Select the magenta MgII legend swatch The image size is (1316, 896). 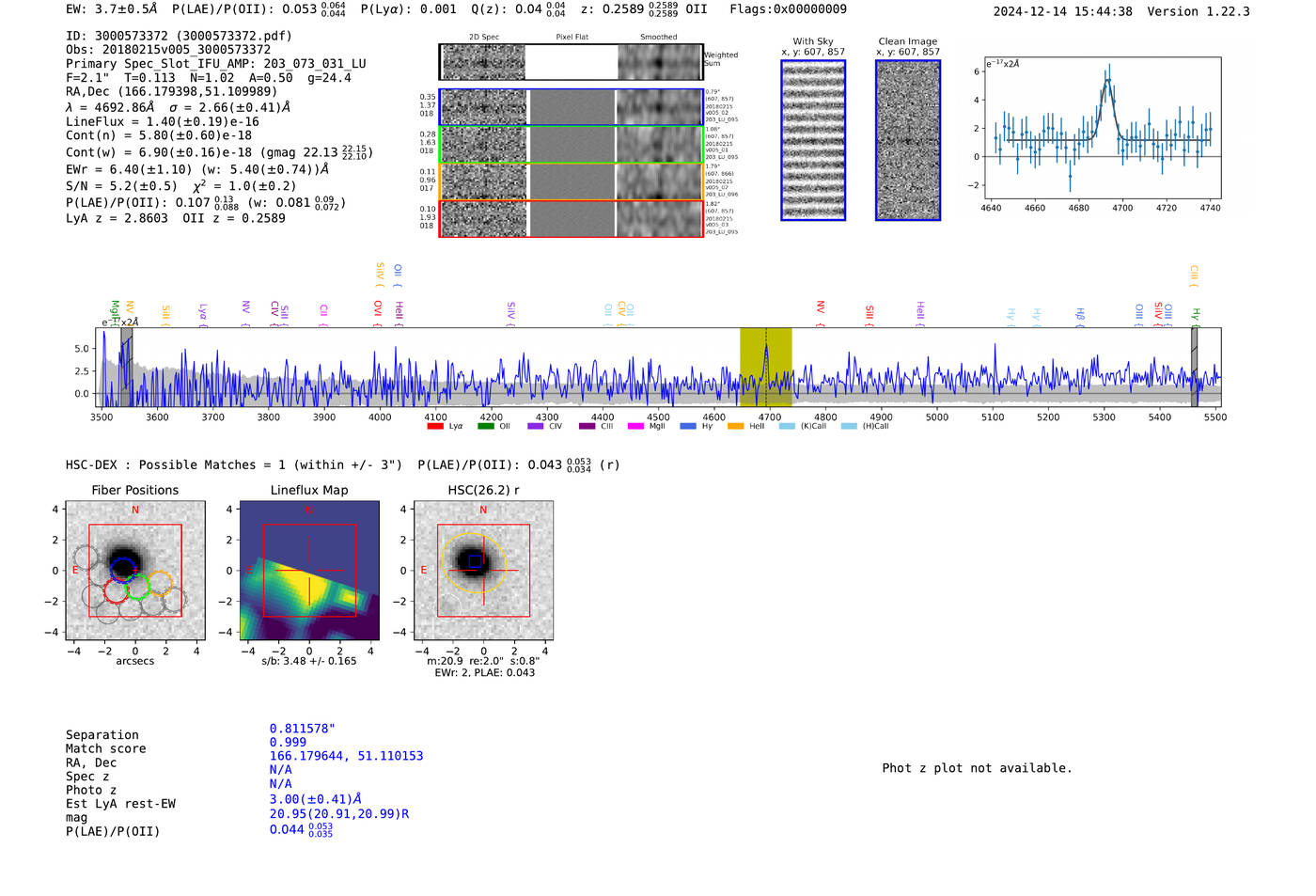[x=635, y=426]
